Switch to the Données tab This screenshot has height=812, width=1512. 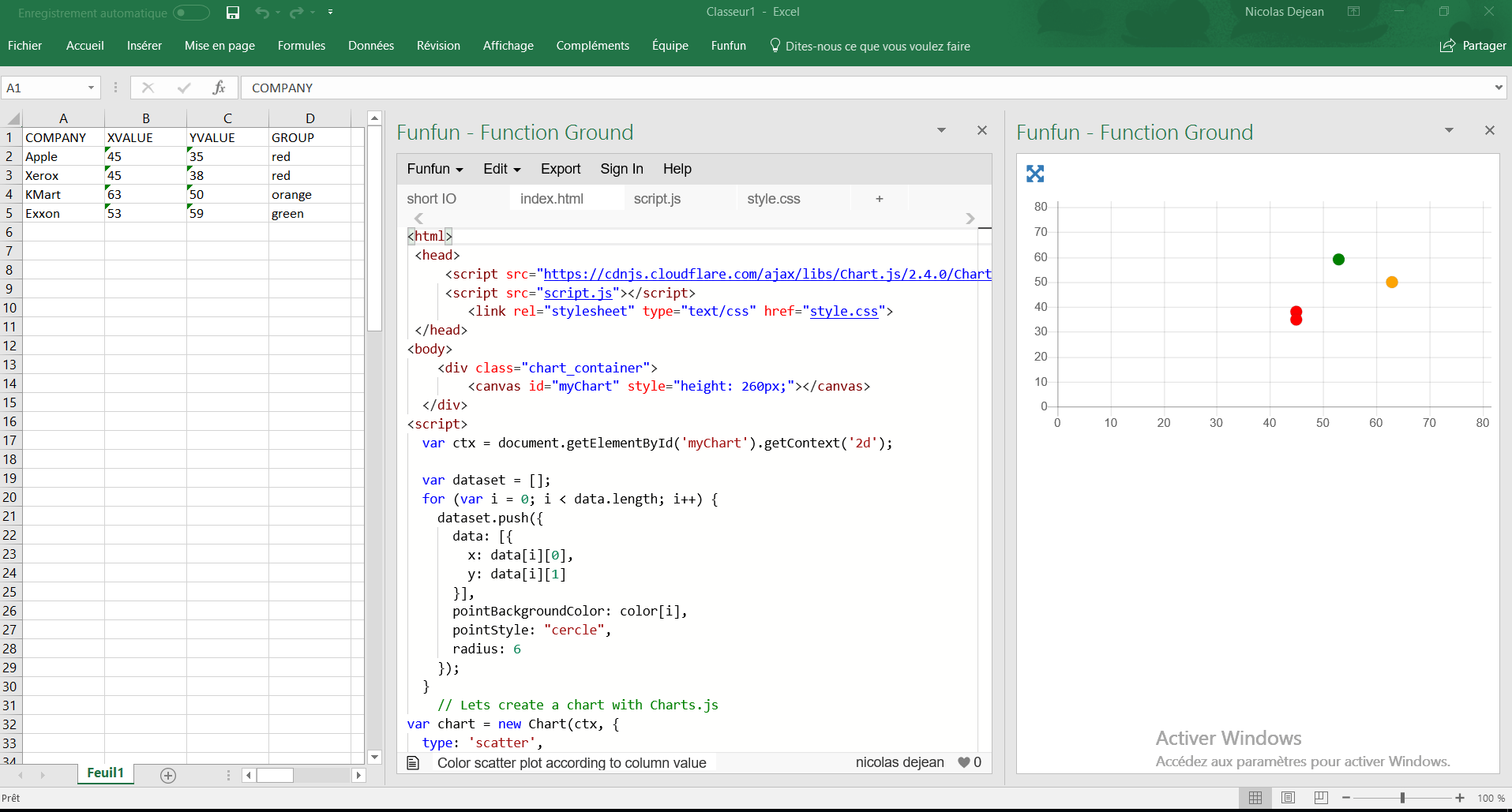tap(371, 46)
